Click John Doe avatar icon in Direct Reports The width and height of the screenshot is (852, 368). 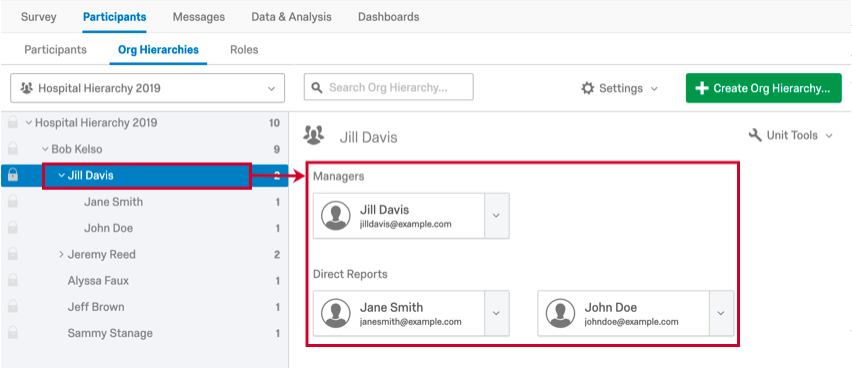click(560, 313)
